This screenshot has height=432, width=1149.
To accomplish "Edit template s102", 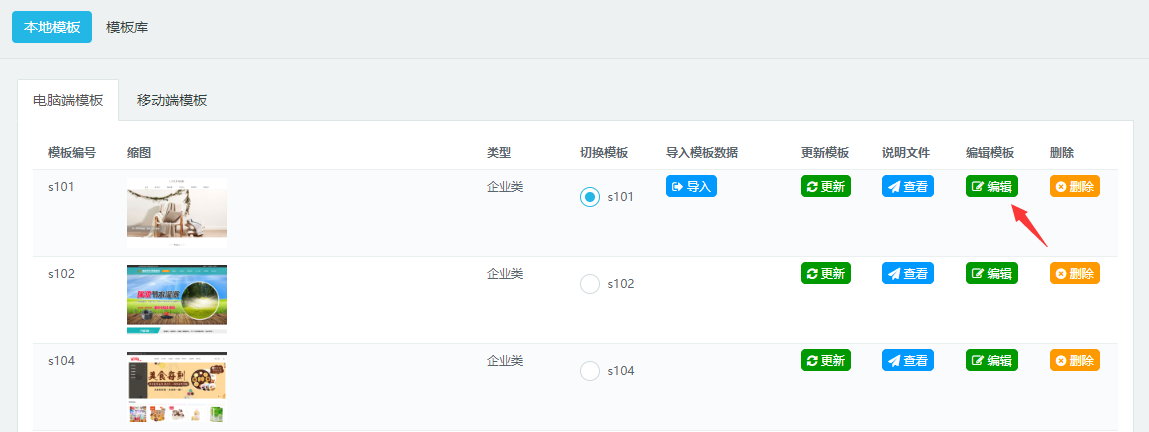I will coord(991,273).
